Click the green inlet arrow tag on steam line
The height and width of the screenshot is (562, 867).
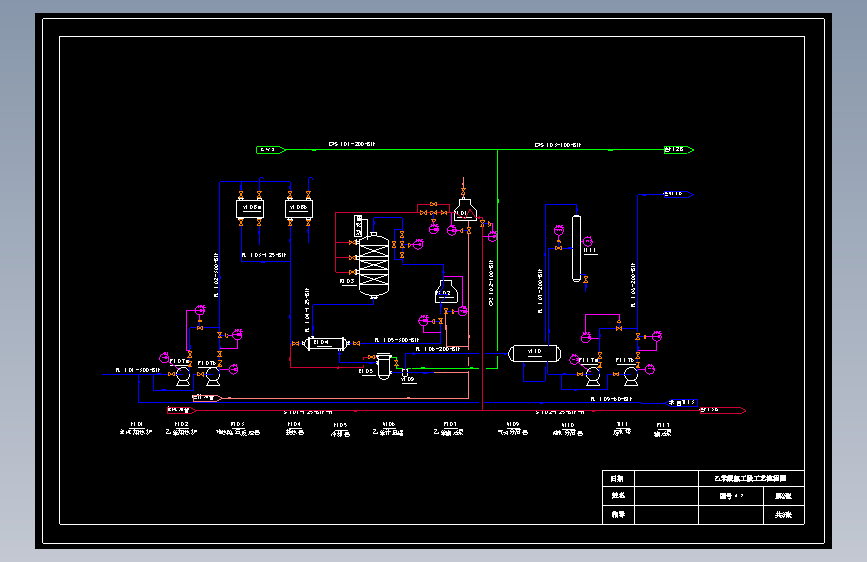click(271, 150)
